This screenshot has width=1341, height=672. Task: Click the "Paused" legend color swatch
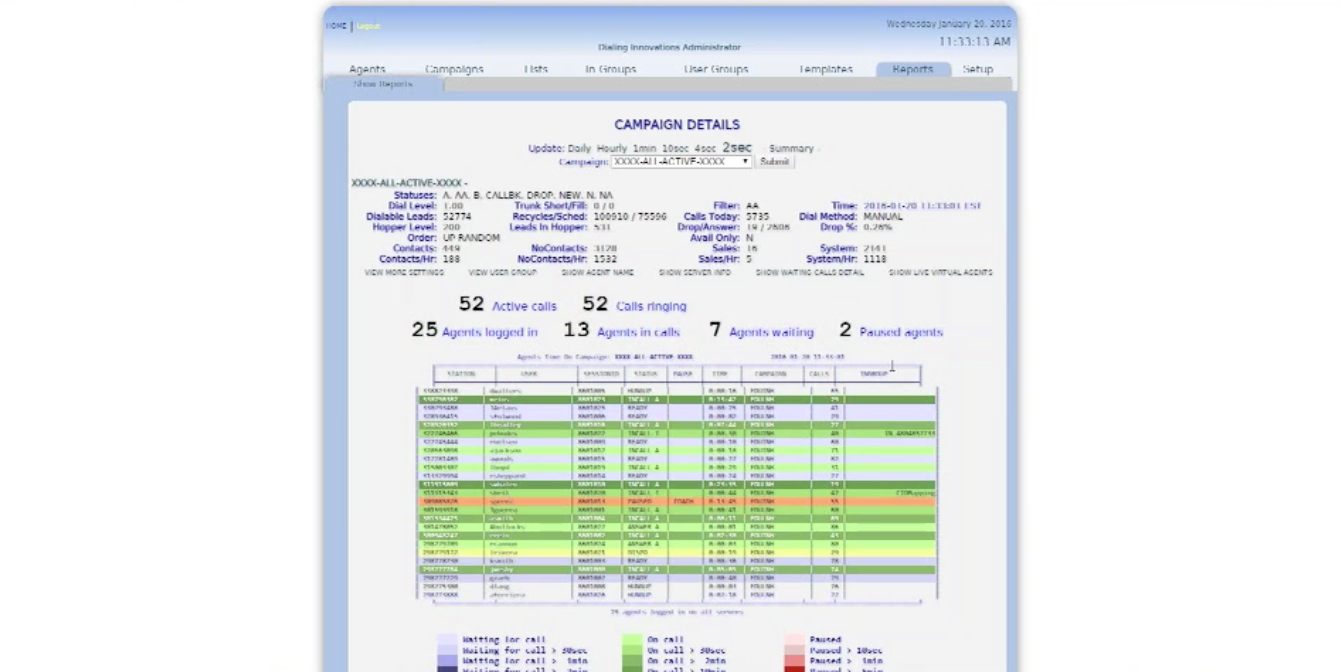[793, 640]
